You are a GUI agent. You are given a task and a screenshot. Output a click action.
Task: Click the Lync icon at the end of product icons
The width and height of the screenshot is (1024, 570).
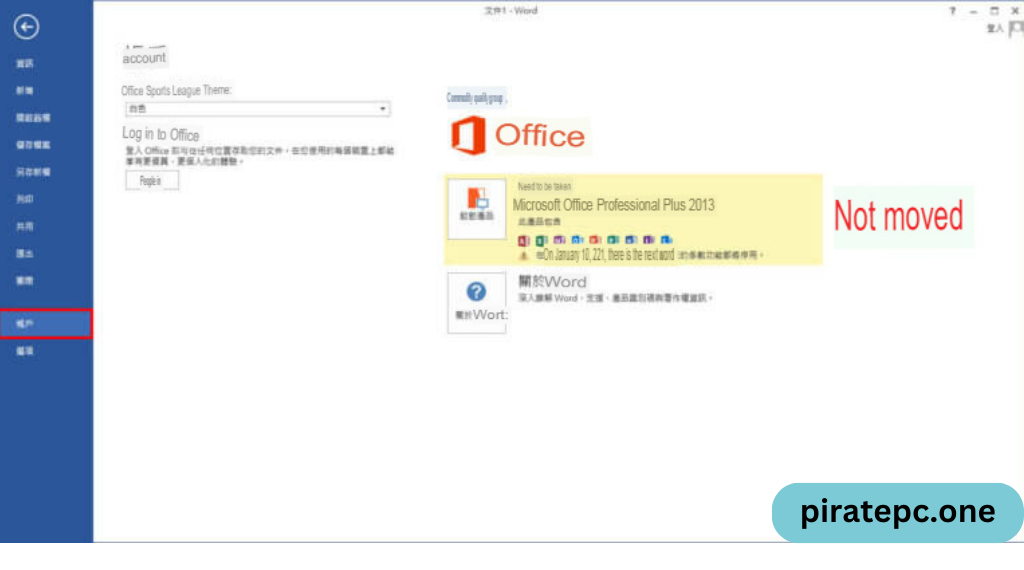[x=666, y=240]
